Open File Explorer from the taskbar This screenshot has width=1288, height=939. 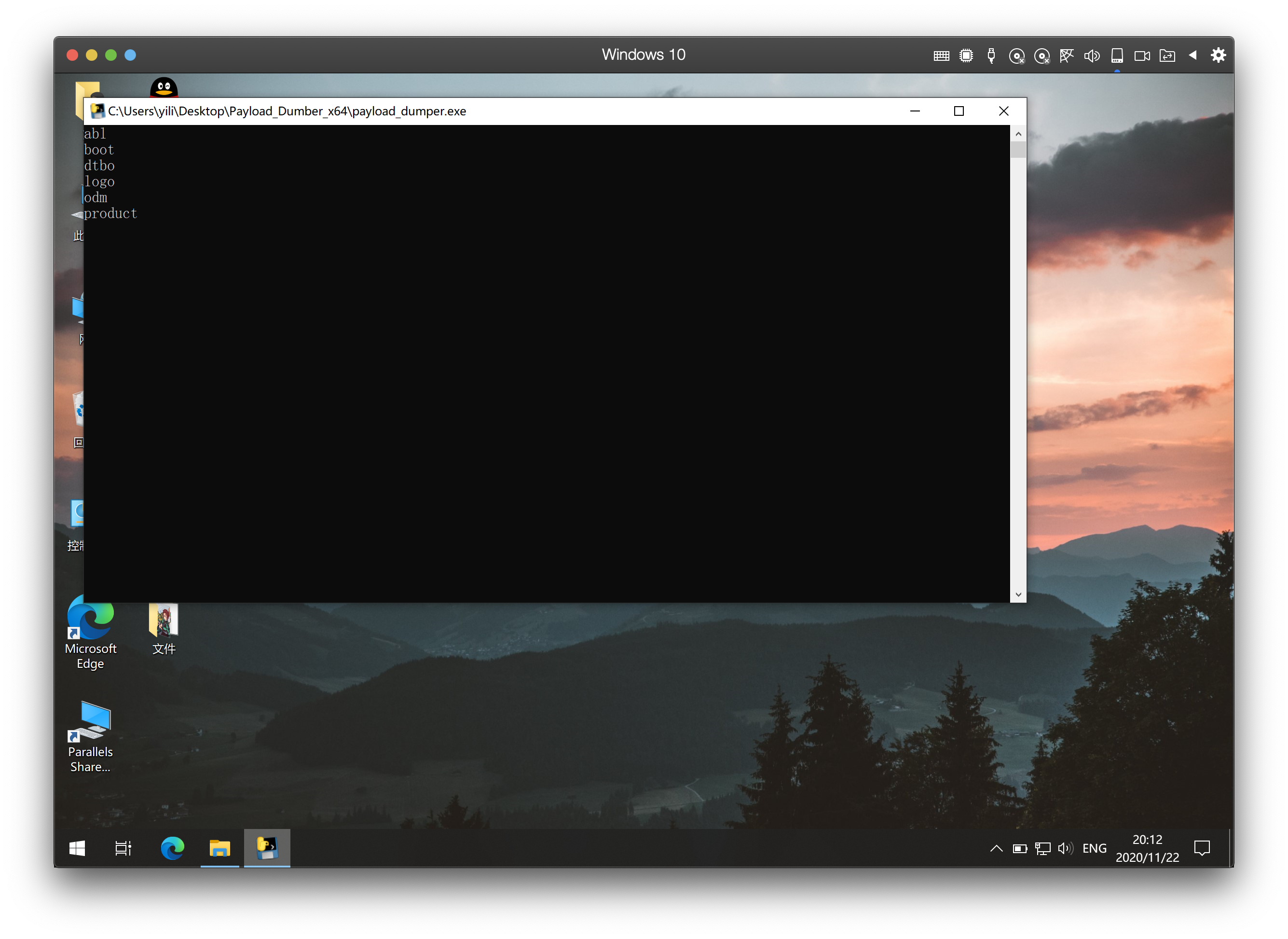point(220,849)
